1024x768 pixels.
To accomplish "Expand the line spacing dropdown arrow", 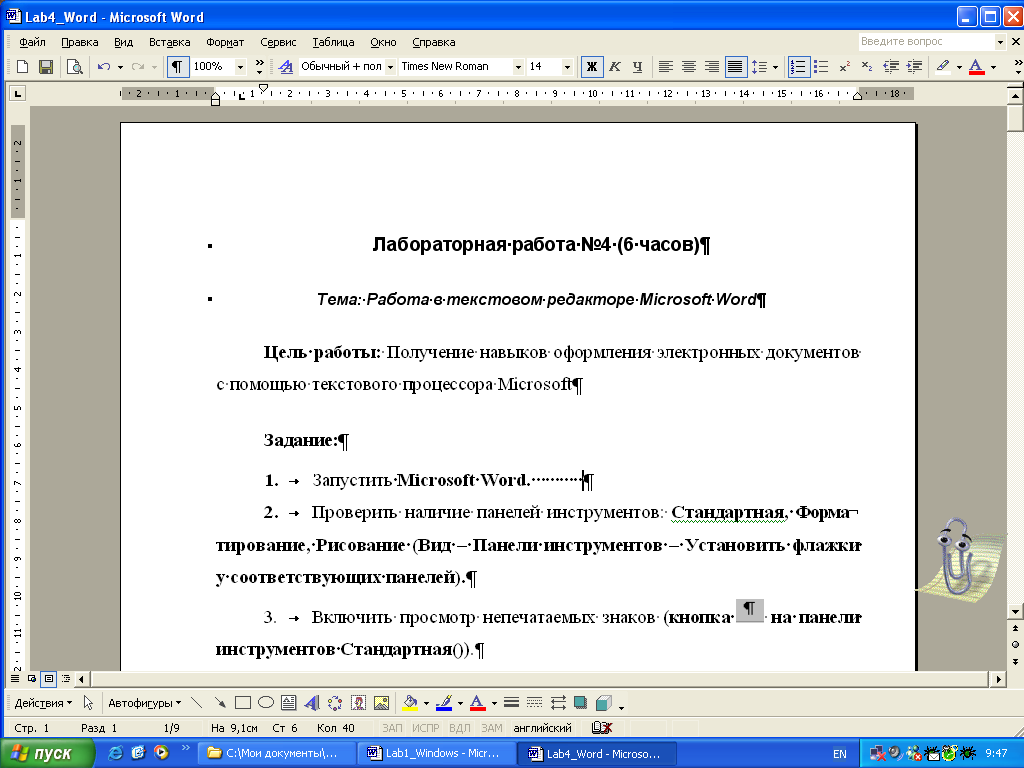I will click(775, 67).
